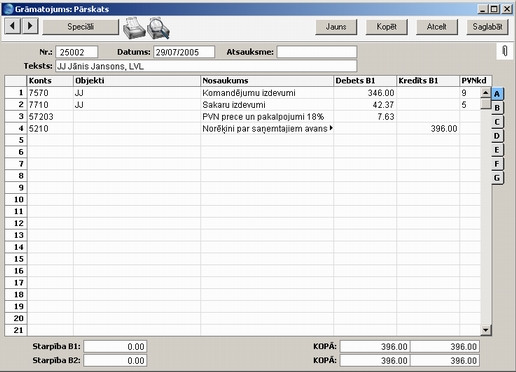This screenshot has height=372, width=516.
Task: Switch to flip tab G
Action: (497, 178)
